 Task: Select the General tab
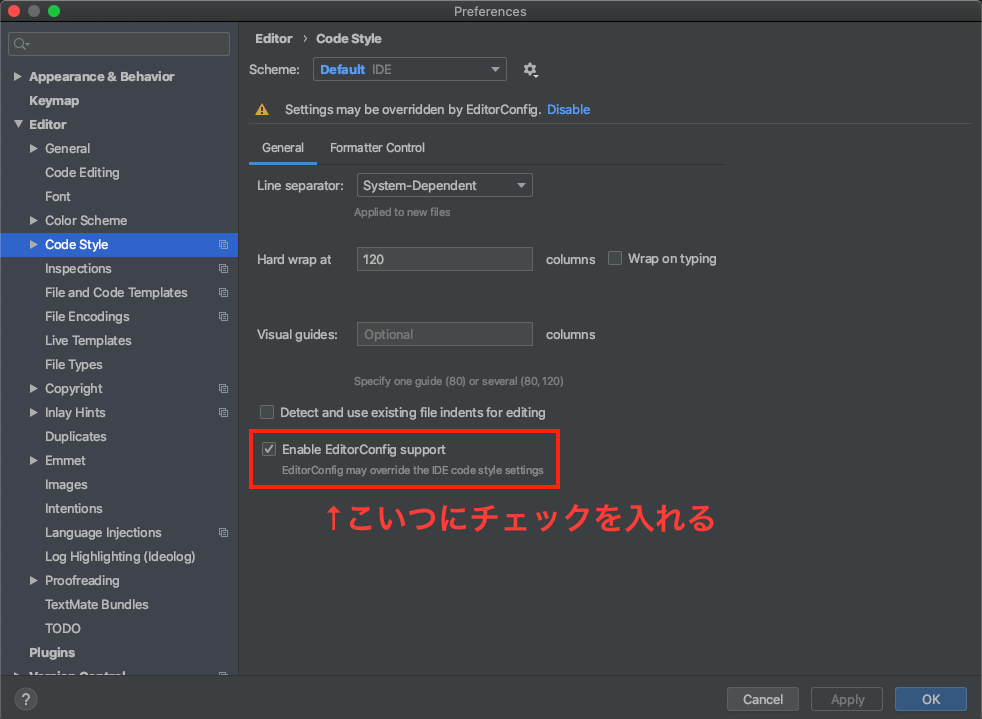pyautogui.click(x=283, y=147)
